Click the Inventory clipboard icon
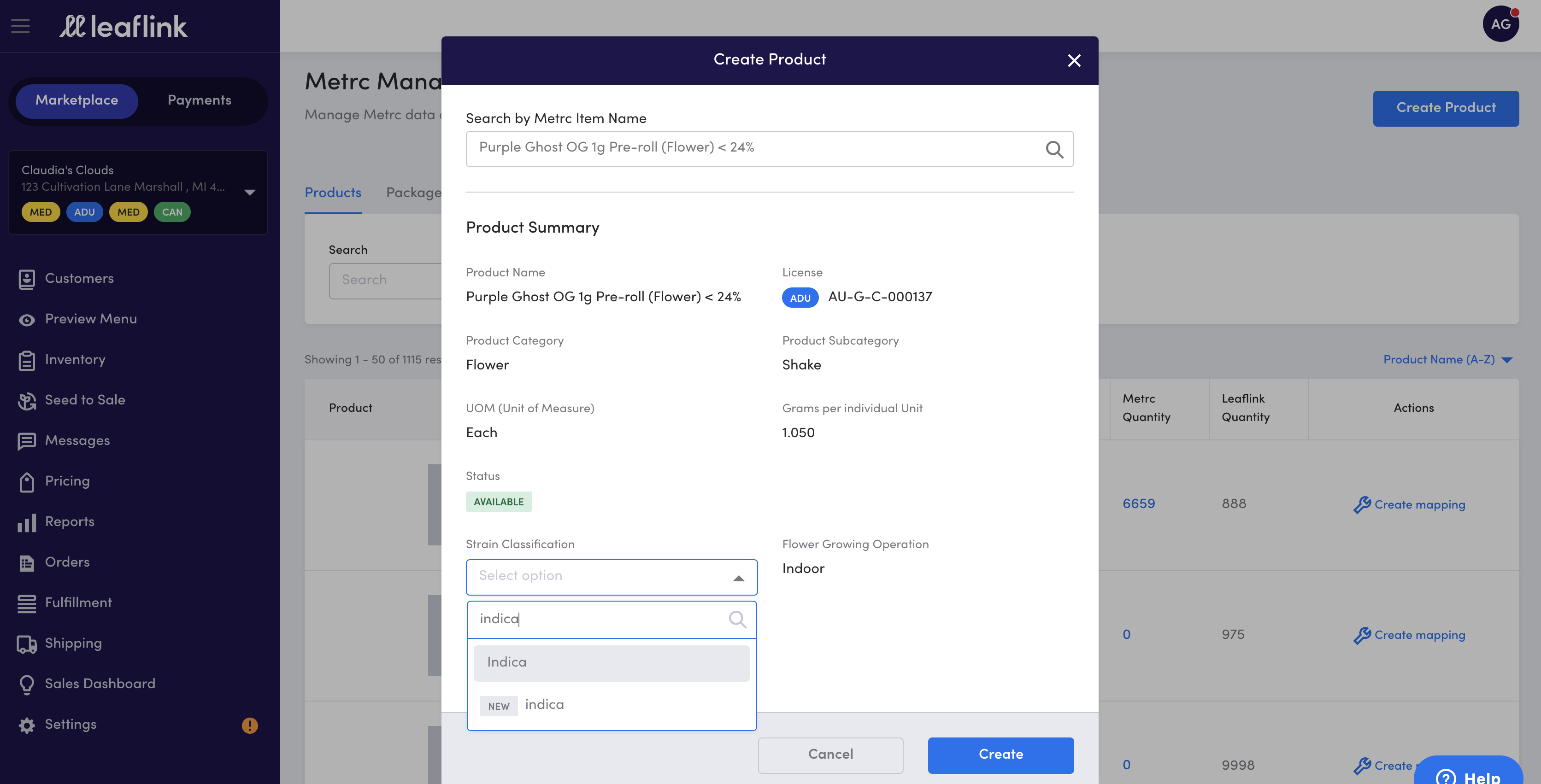 26,360
